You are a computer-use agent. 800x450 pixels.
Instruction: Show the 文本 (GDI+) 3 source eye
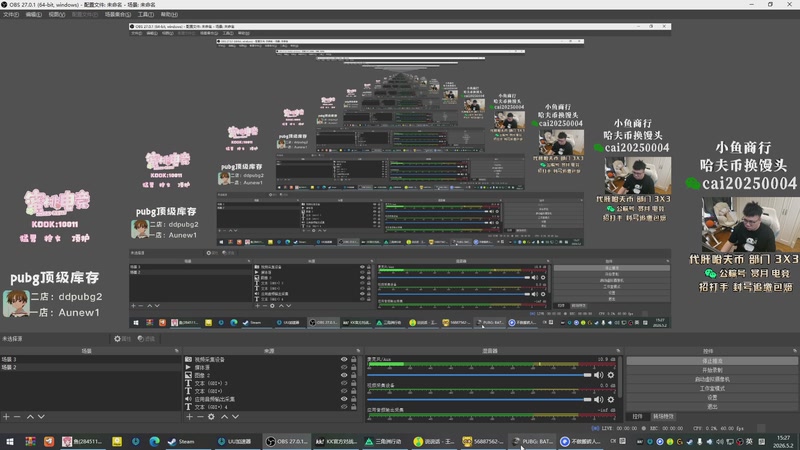[344, 383]
